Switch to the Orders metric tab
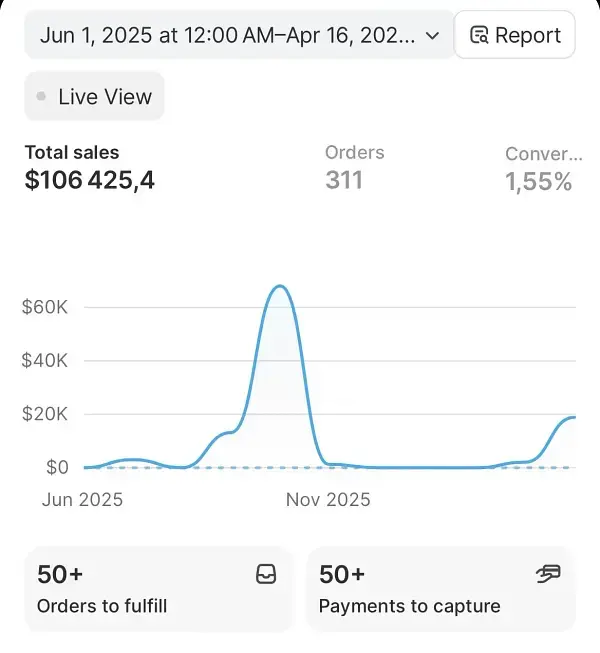 click(354, 153)
